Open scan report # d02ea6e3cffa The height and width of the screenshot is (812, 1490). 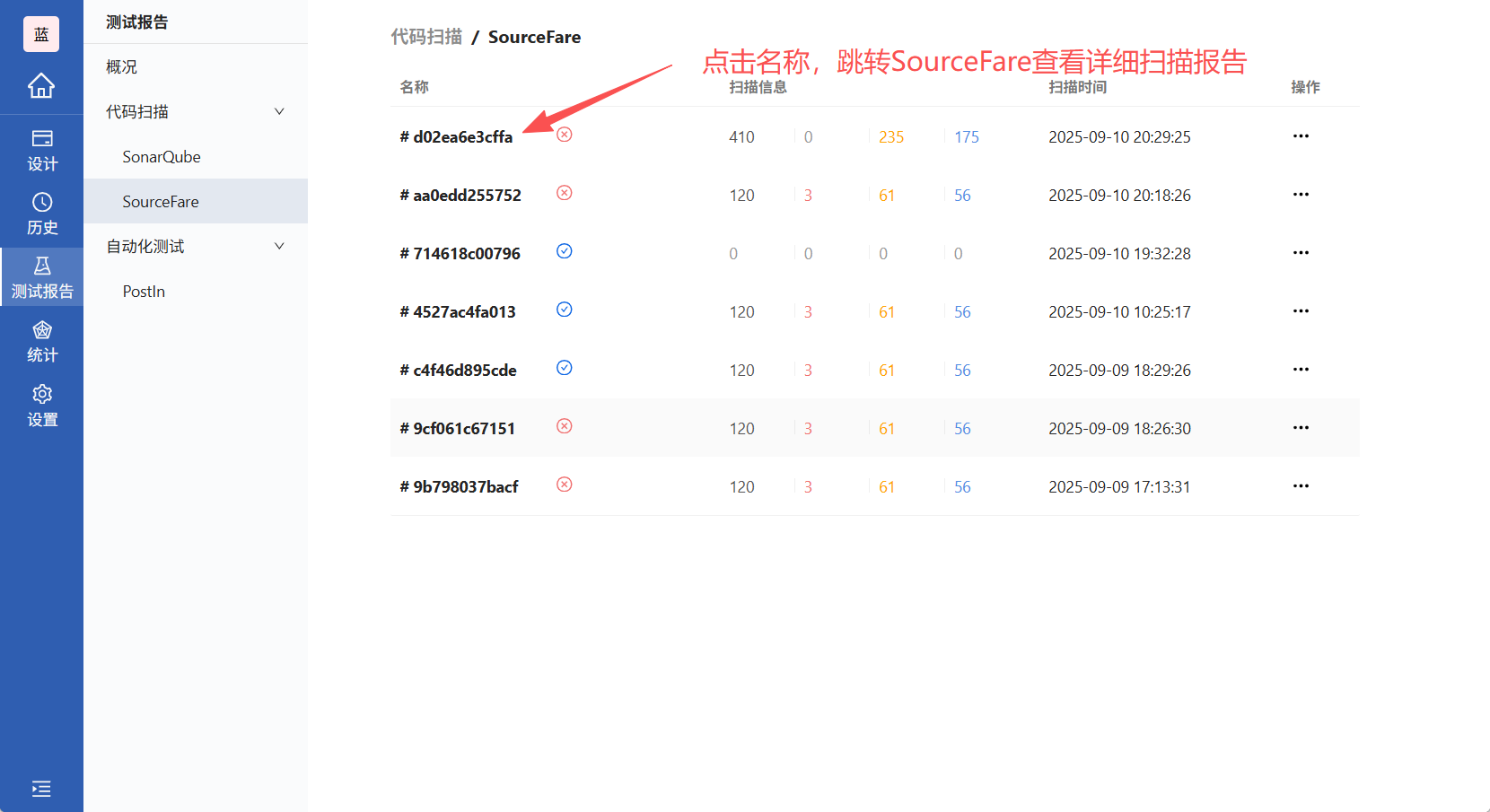click(456, 137)
